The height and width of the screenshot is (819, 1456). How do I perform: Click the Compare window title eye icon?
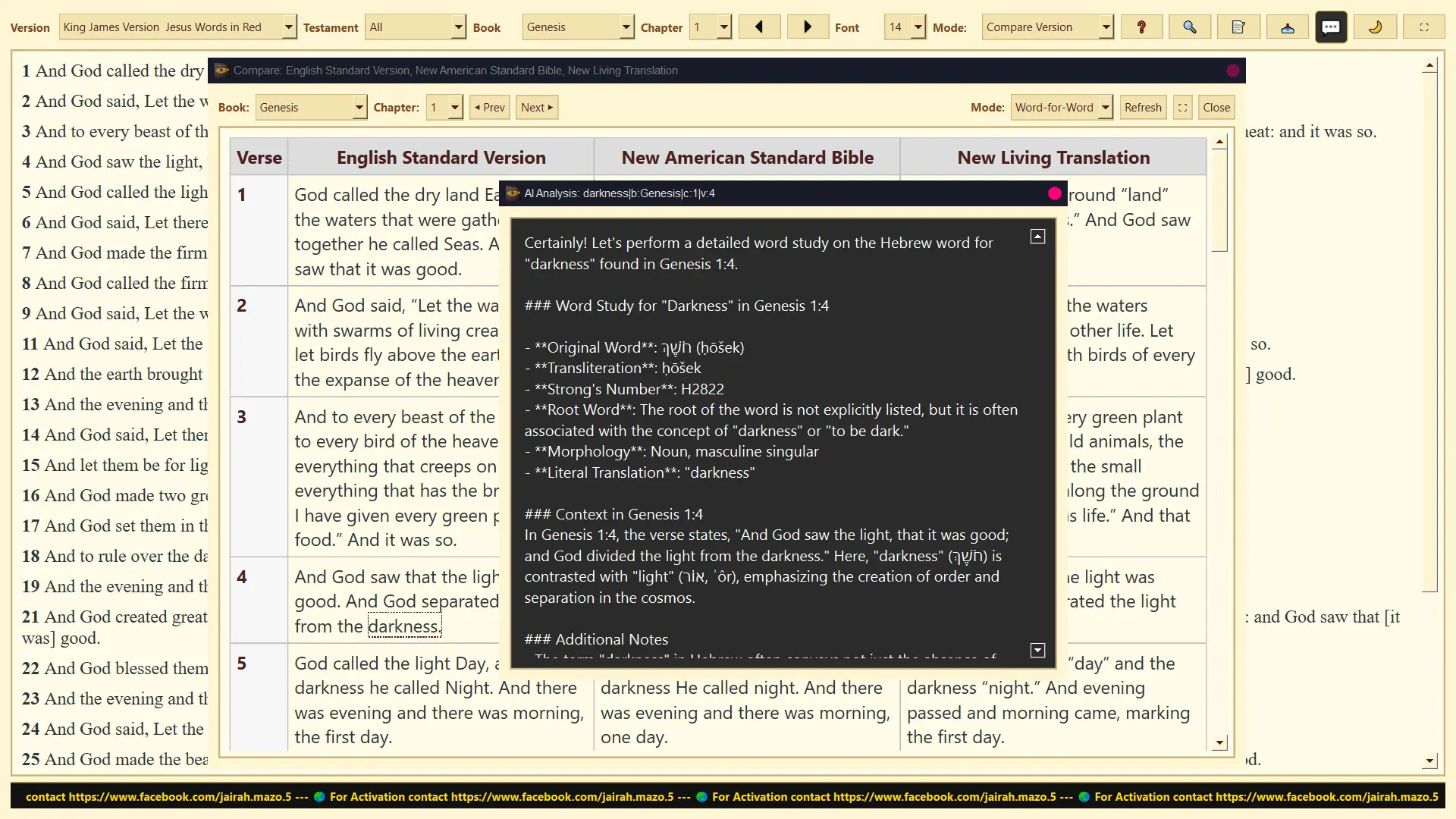221,71
